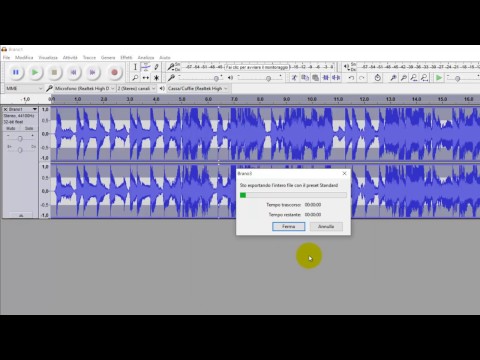Image resolution: width=480 pixels, height=360 pixels.
Task: Open the MME audio host dropdown
Action: (24, 88)
